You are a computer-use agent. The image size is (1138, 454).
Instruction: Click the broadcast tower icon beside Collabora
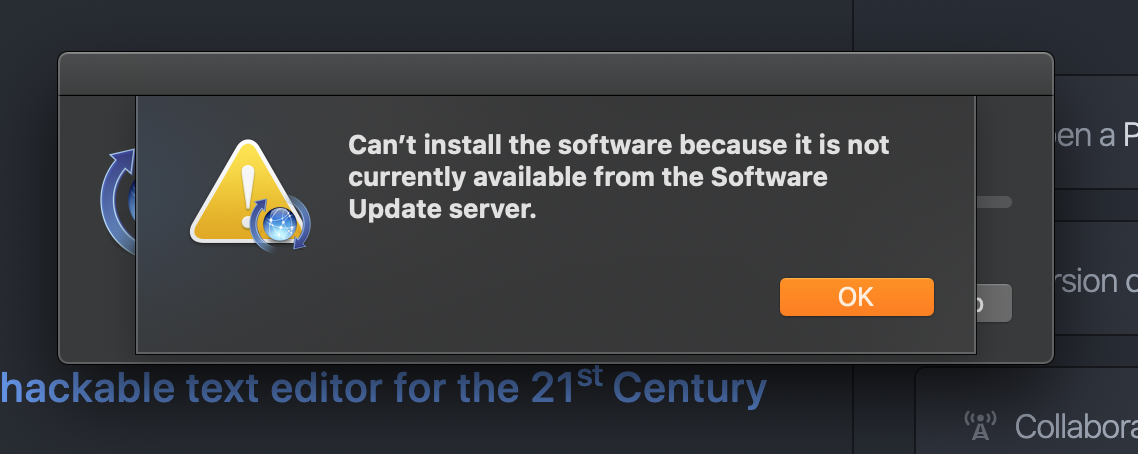pyautogui.click(x=980, y=426)
